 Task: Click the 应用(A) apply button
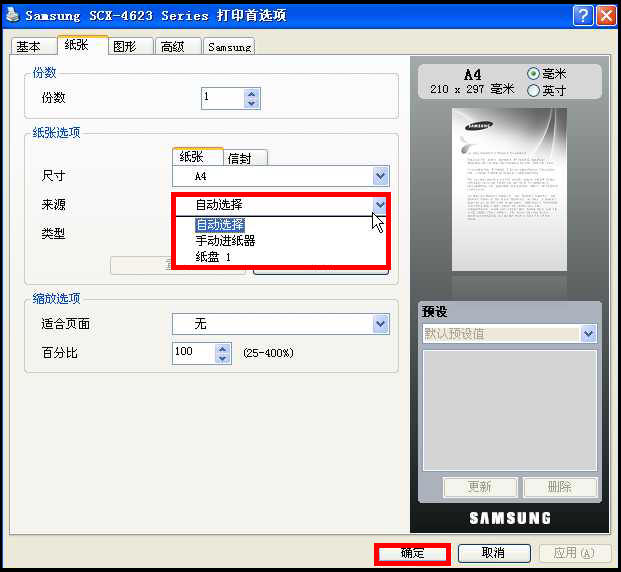[x=574, y=553]
